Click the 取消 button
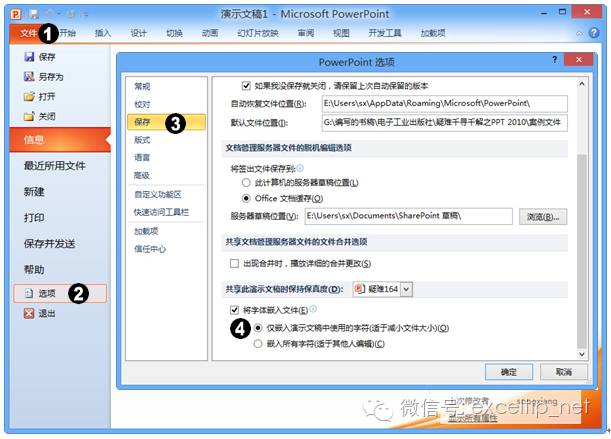611x439 pixels. coord(563,372)
